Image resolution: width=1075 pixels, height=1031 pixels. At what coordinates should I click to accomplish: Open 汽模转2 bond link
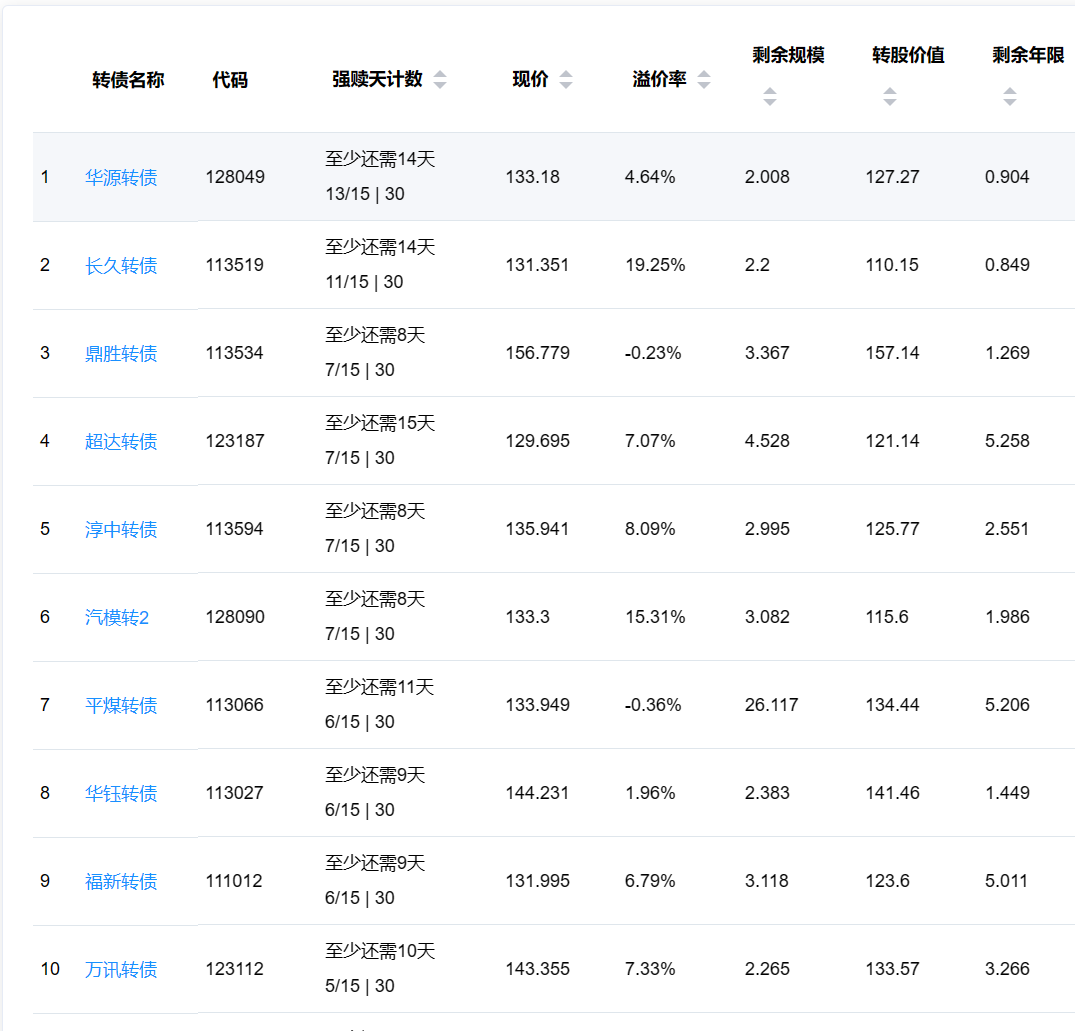click(117, 618)
